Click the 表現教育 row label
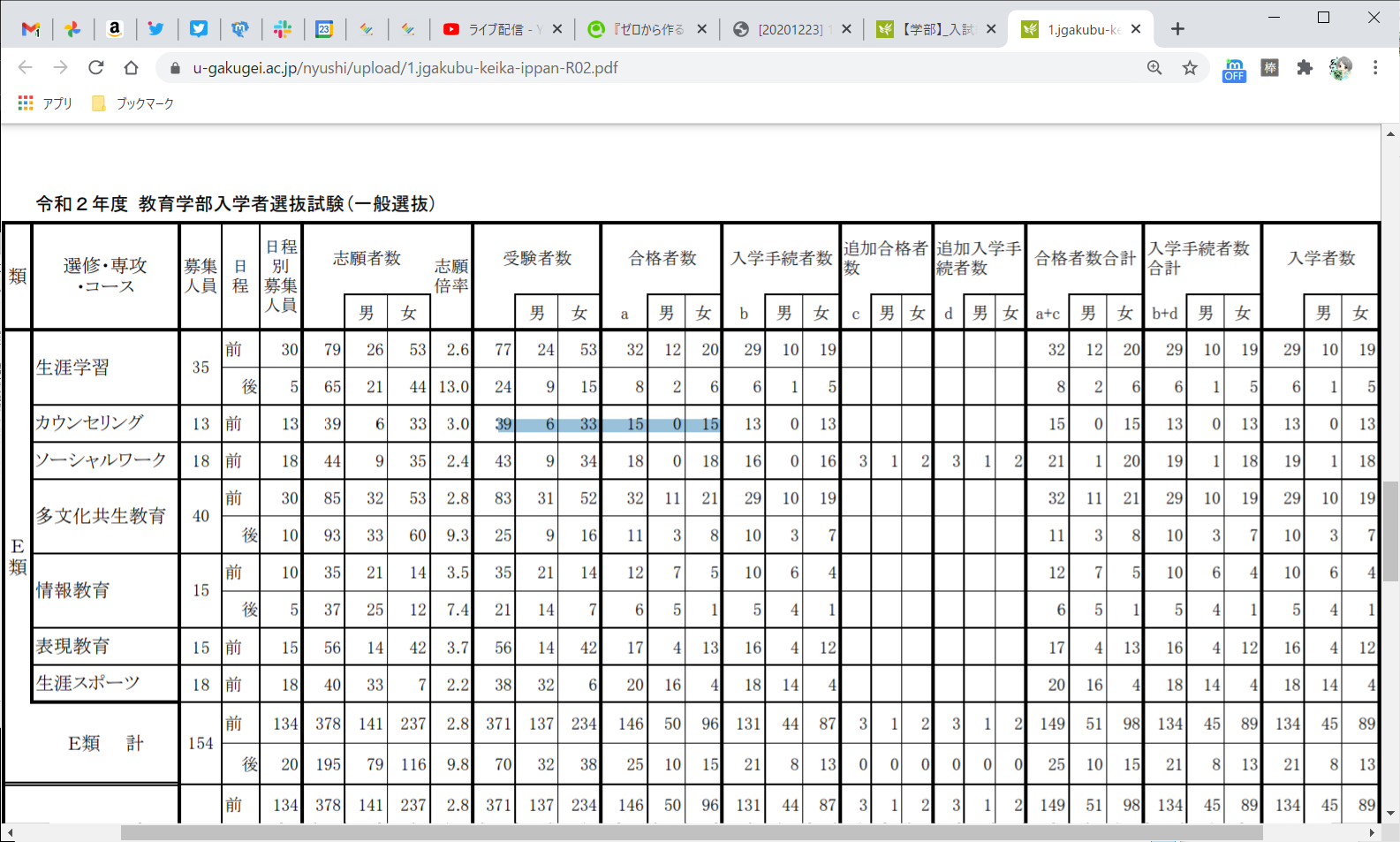The height and width of the screenshot is (842, 1400). [x=72, y=646]
